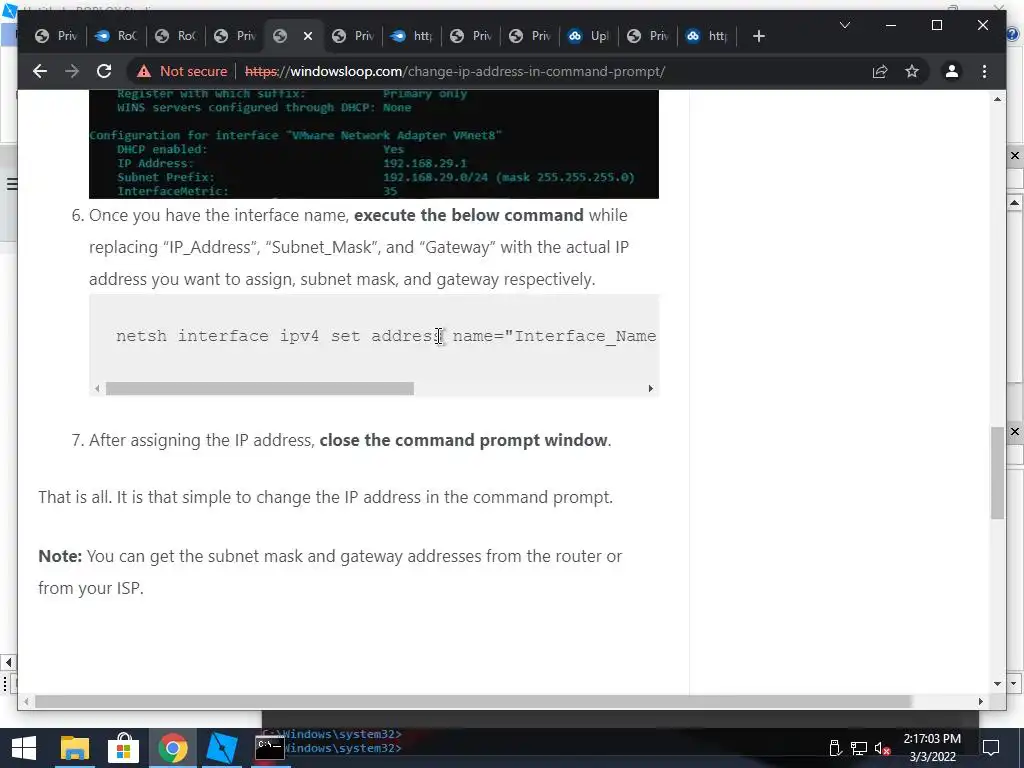Click the USB safely remove tray icon
The image size is (1024, 768).
click(835, 748)
